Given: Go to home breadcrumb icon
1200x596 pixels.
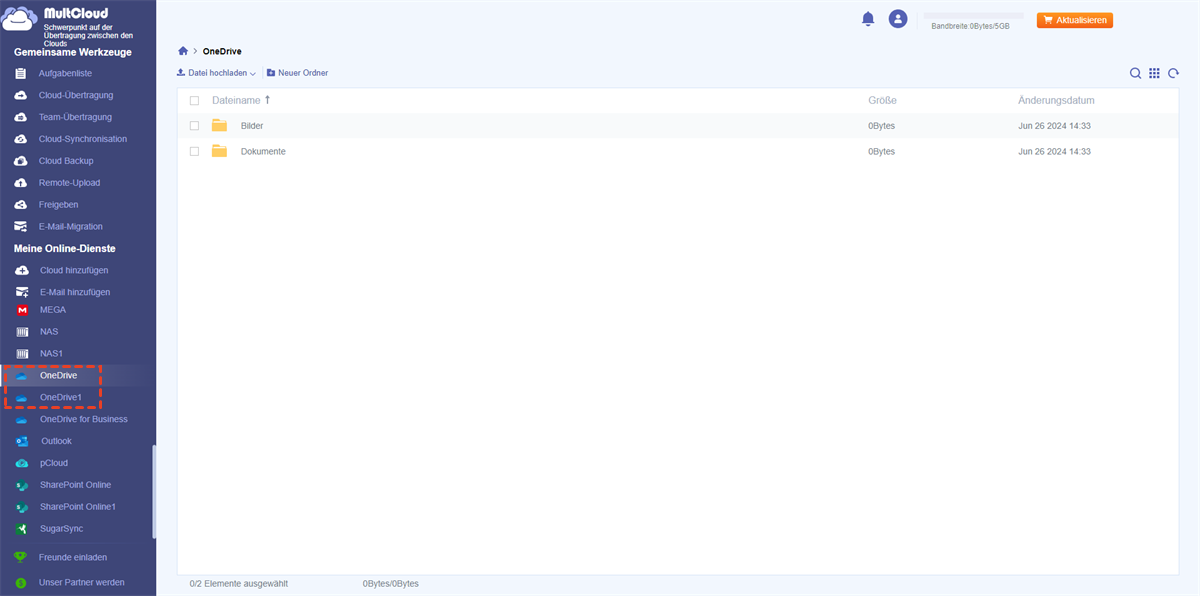Looking at the screenshot, I should click(x=183, y=51).
